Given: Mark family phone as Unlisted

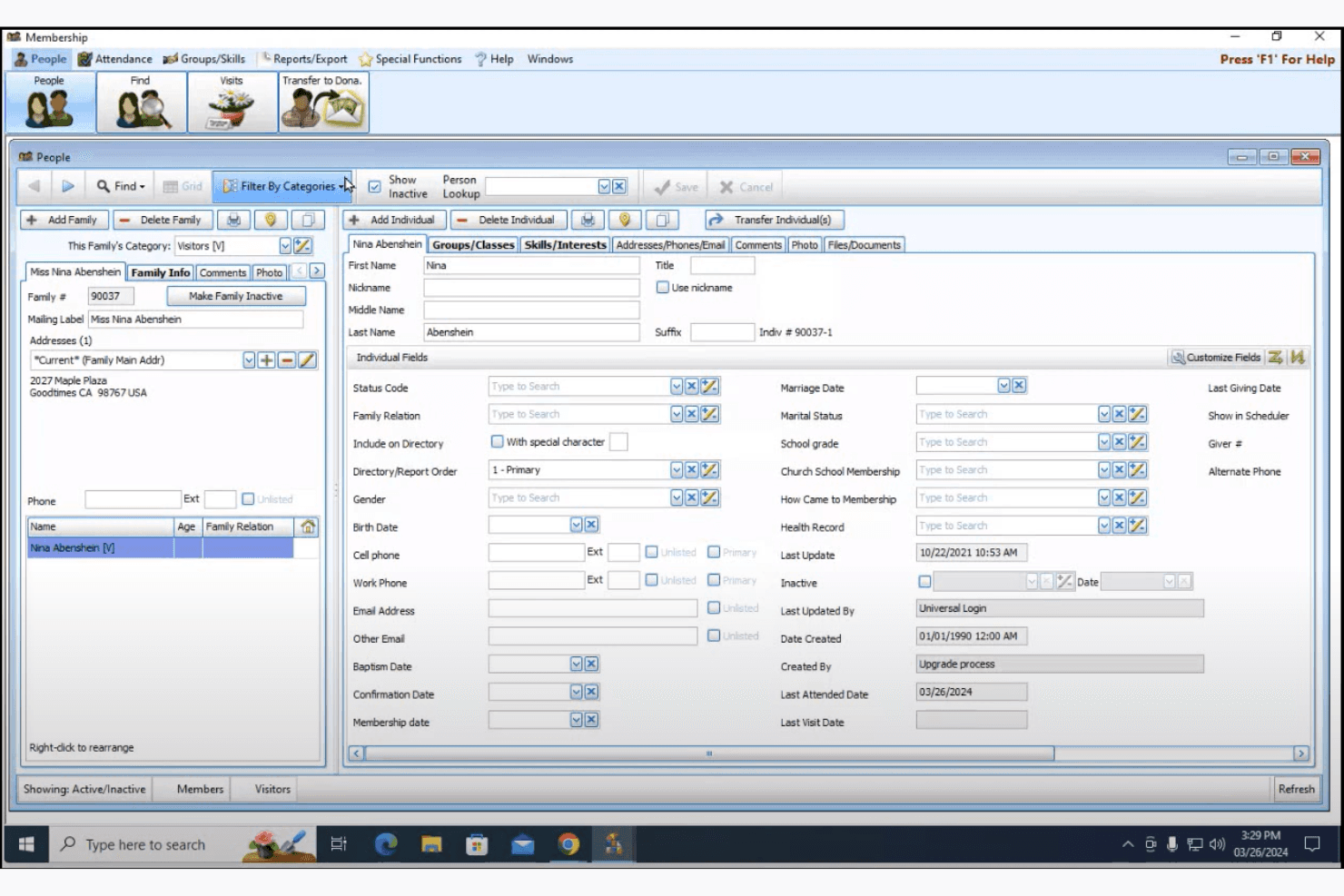Looking at the screenshot, I should tap(248, 499).
